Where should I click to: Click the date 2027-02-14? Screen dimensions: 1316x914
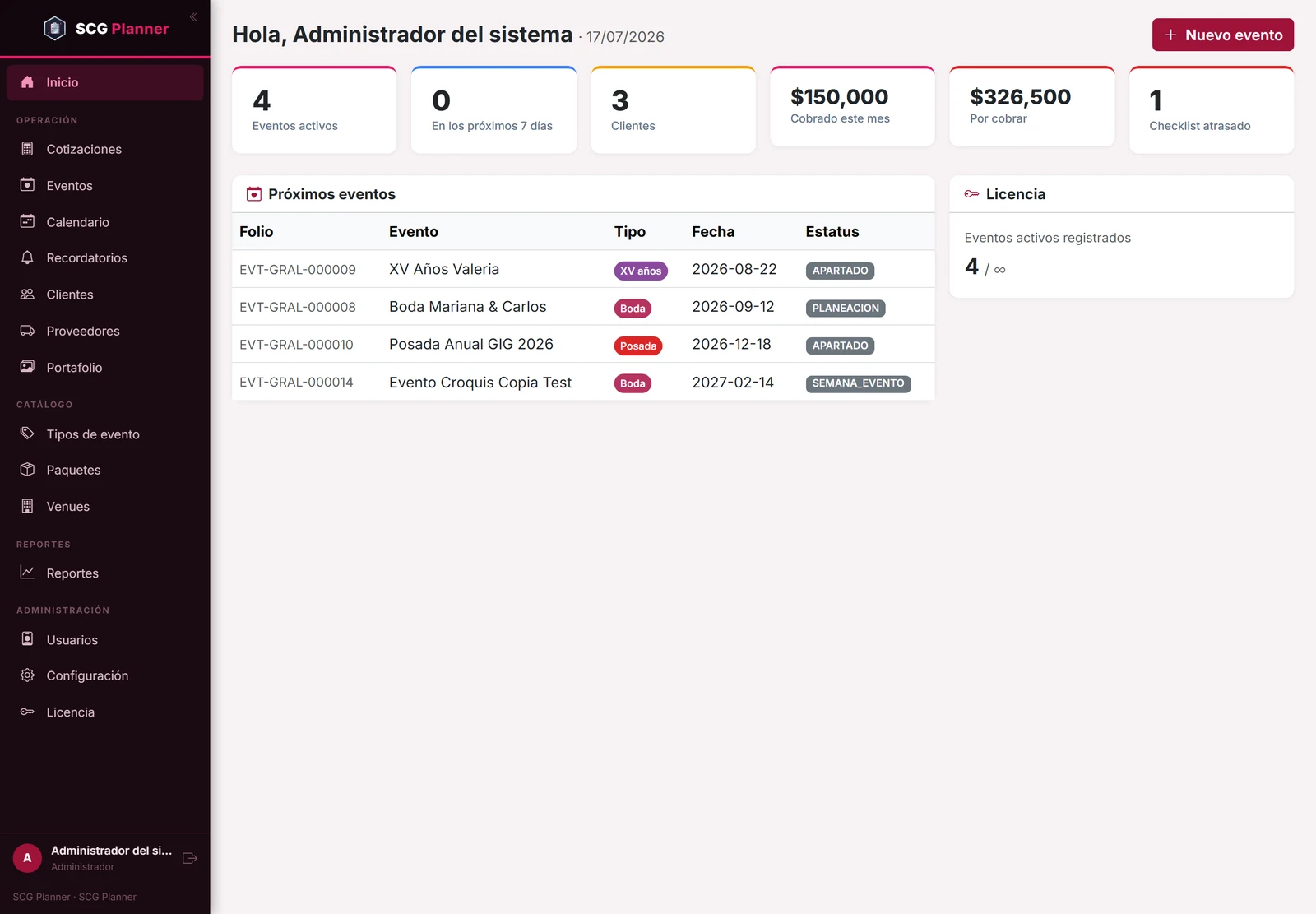733,382
